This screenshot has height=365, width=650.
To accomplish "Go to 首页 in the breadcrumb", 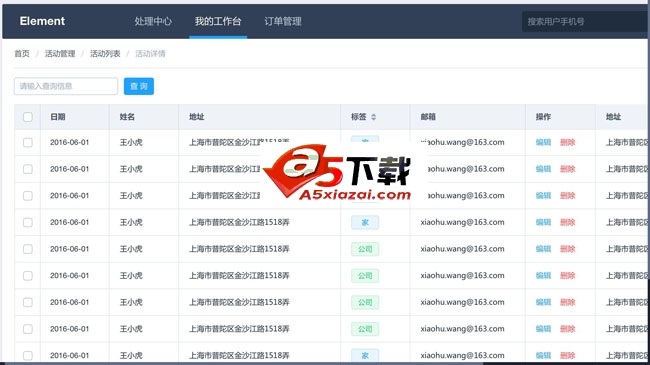I will click(x=22, y=54).
